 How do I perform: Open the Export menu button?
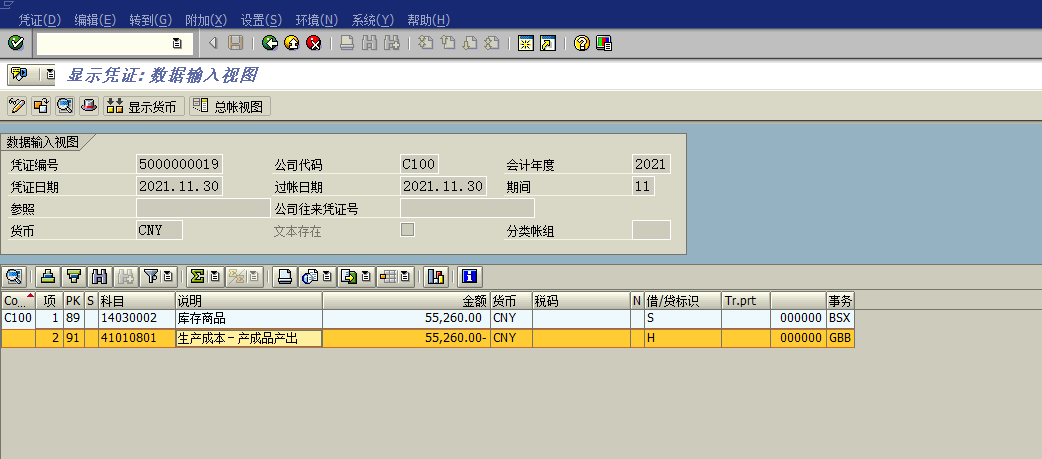click(x=356, y=276)
